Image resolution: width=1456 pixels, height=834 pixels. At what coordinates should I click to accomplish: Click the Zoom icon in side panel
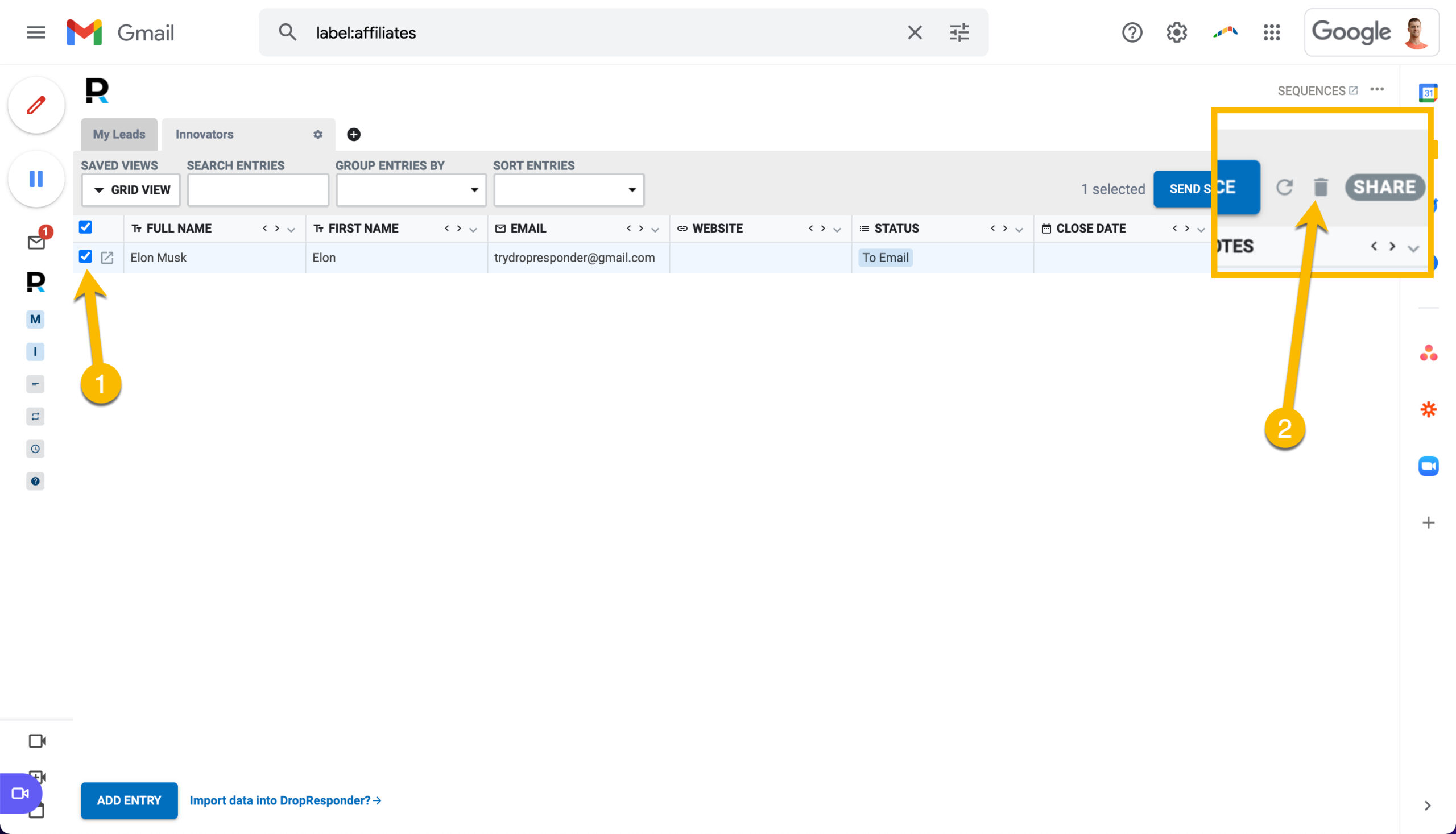1428,466
